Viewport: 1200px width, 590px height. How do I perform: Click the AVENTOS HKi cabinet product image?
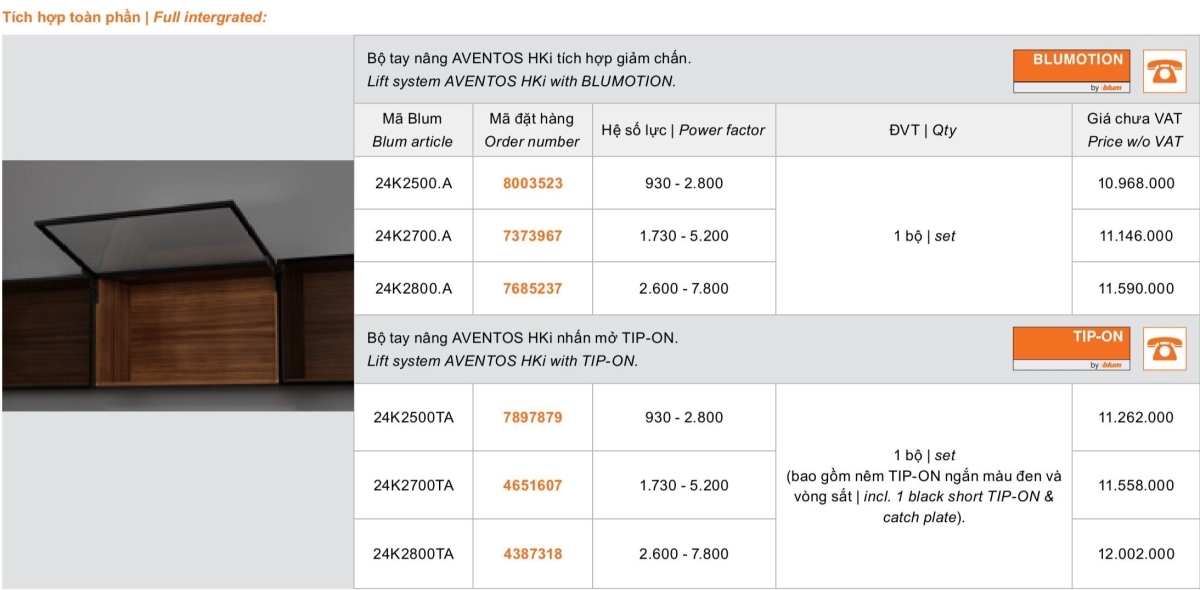click(178, 286)
